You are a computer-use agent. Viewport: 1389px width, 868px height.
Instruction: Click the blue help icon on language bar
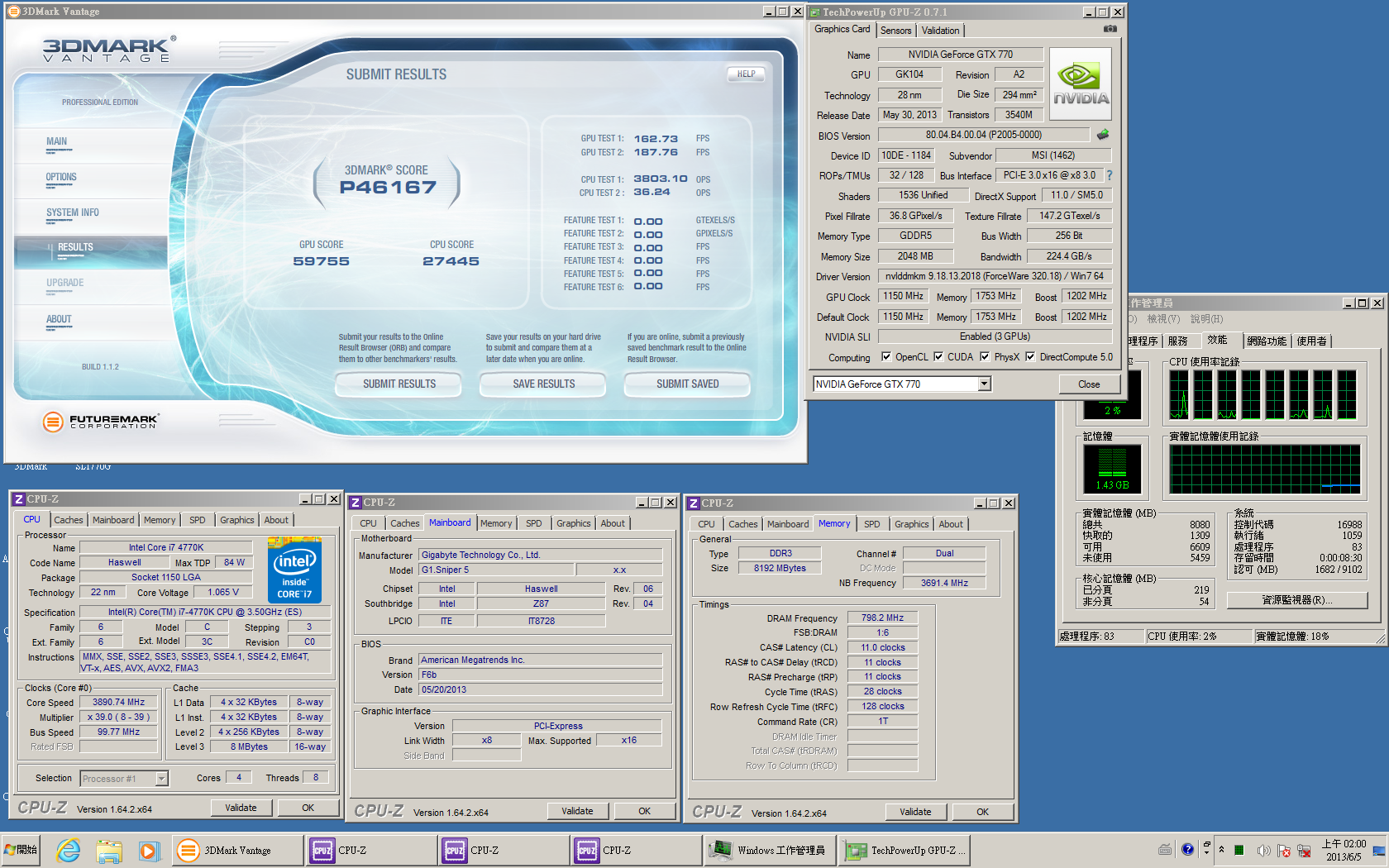(1187, 849)
